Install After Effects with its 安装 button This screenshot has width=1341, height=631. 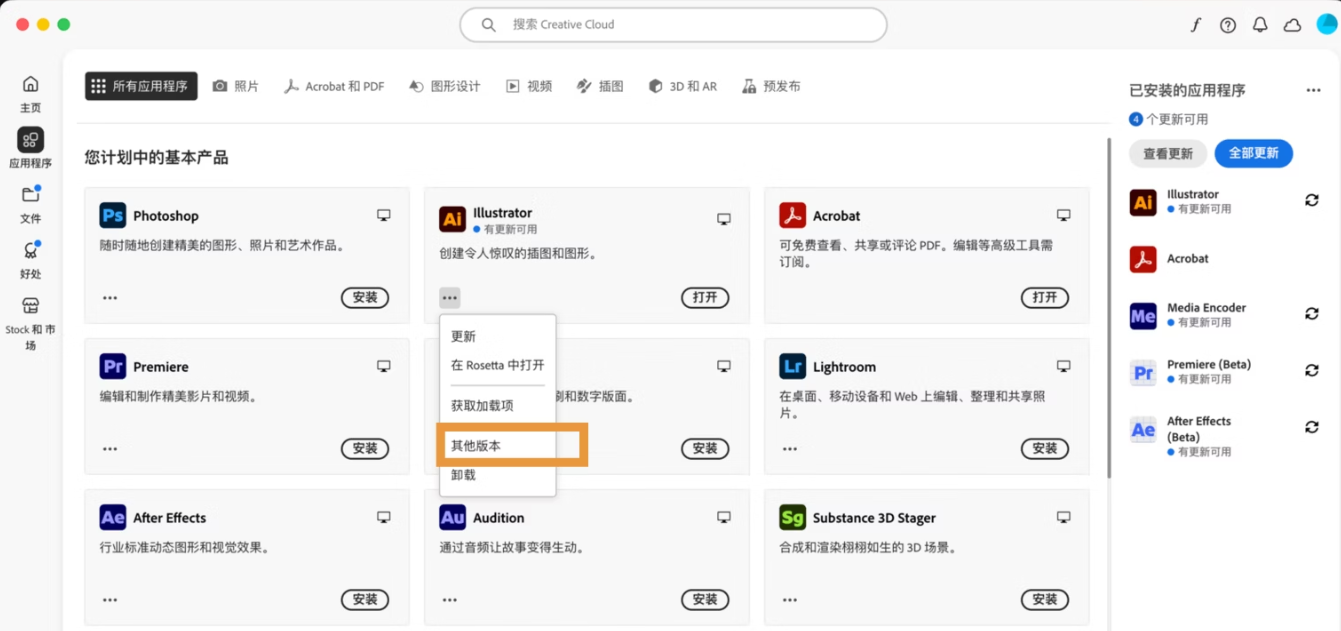point(365,600)
